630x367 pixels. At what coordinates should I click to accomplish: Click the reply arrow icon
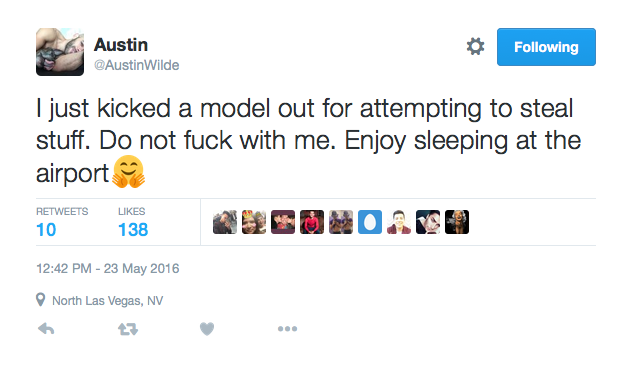tap(46, 329)
